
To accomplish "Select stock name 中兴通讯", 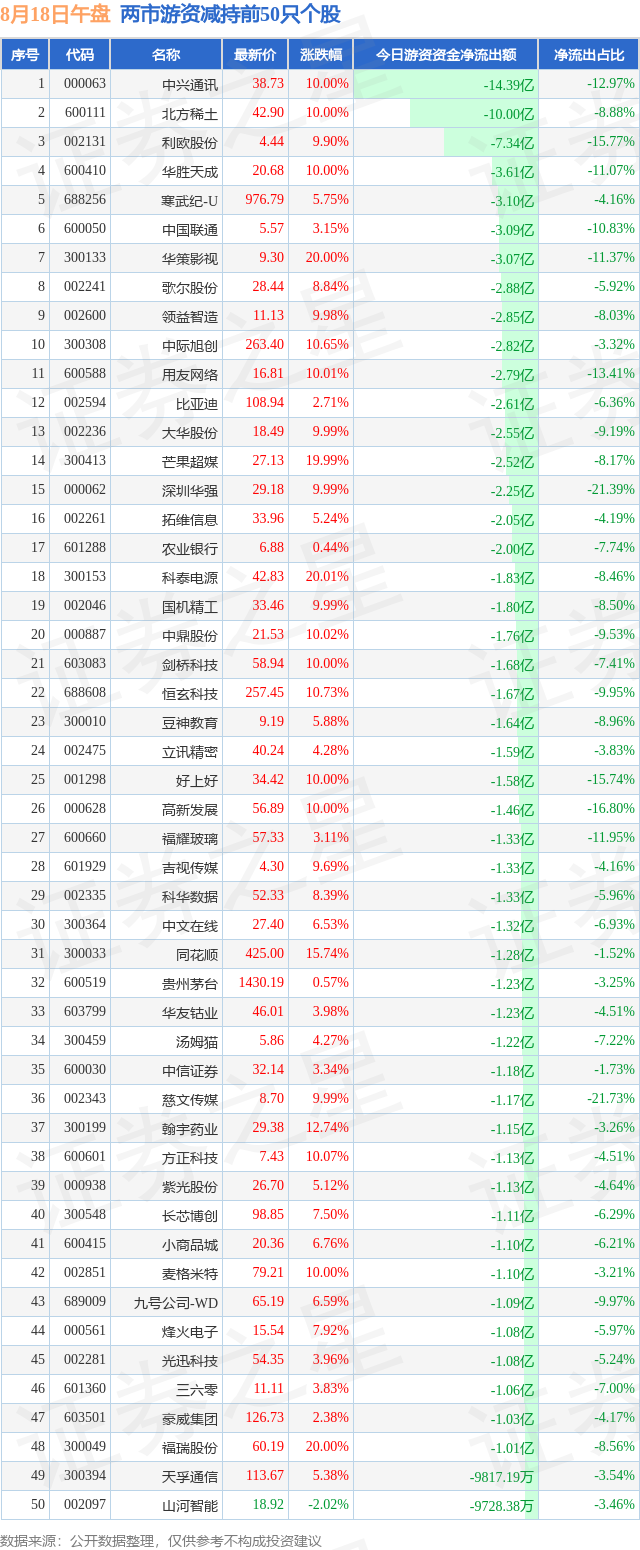I will click(190, 84).
